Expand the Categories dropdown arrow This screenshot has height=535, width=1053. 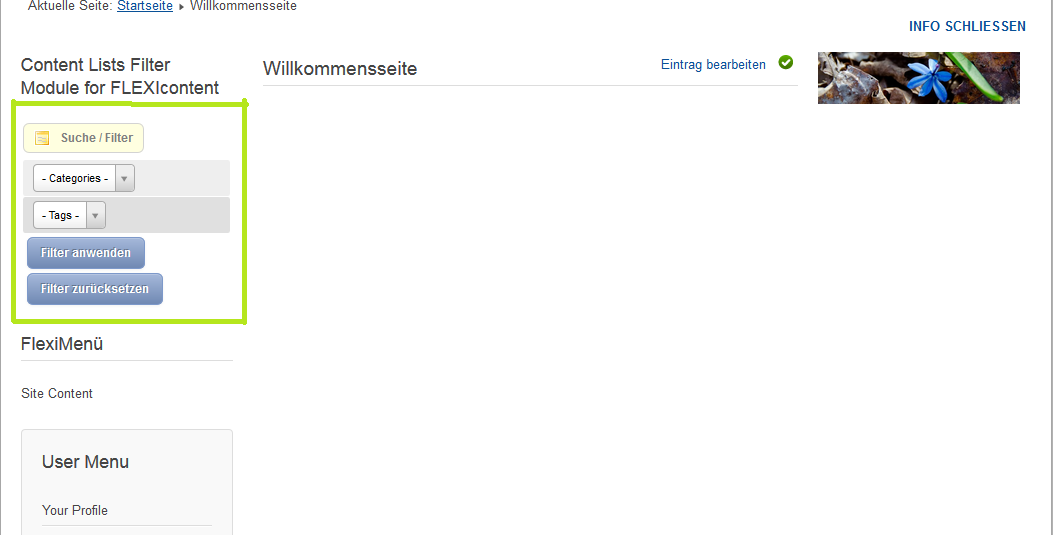tap(124, 179)
